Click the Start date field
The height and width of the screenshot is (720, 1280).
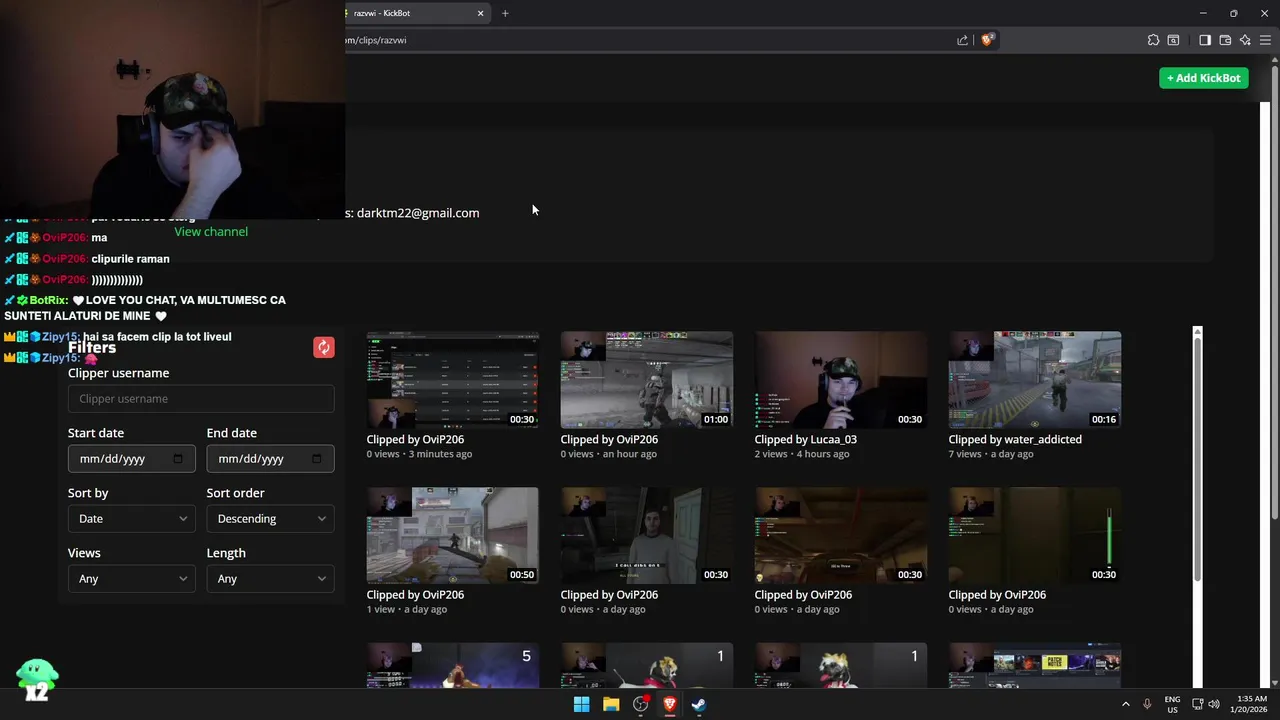click(x=131, y=458)
